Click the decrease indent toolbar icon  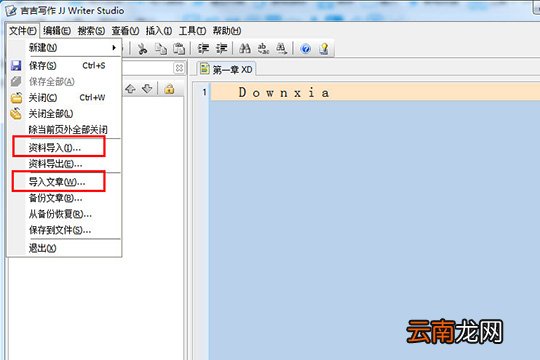203,49
